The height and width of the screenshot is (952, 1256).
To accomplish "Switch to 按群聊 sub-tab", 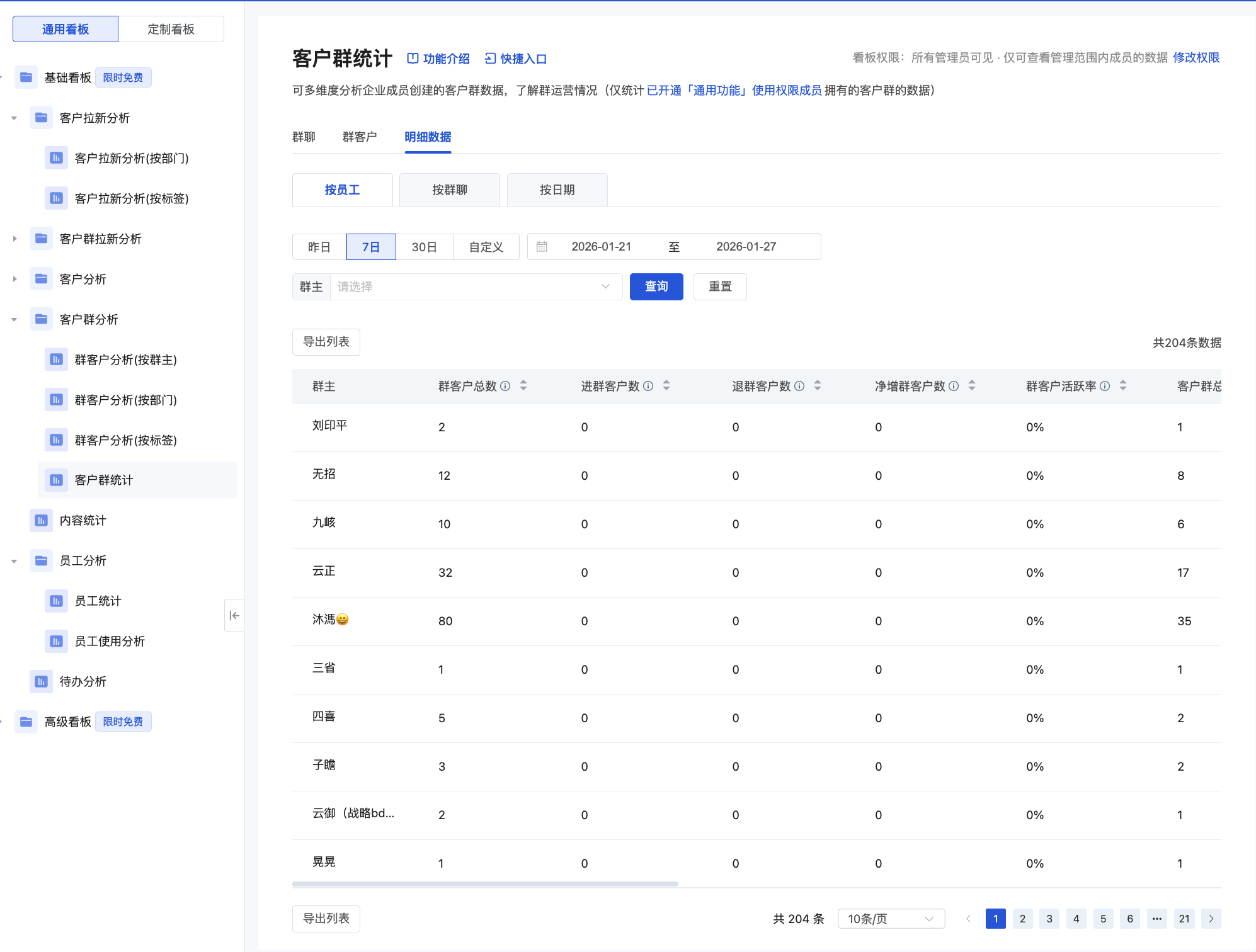I will tap(450, 190).
